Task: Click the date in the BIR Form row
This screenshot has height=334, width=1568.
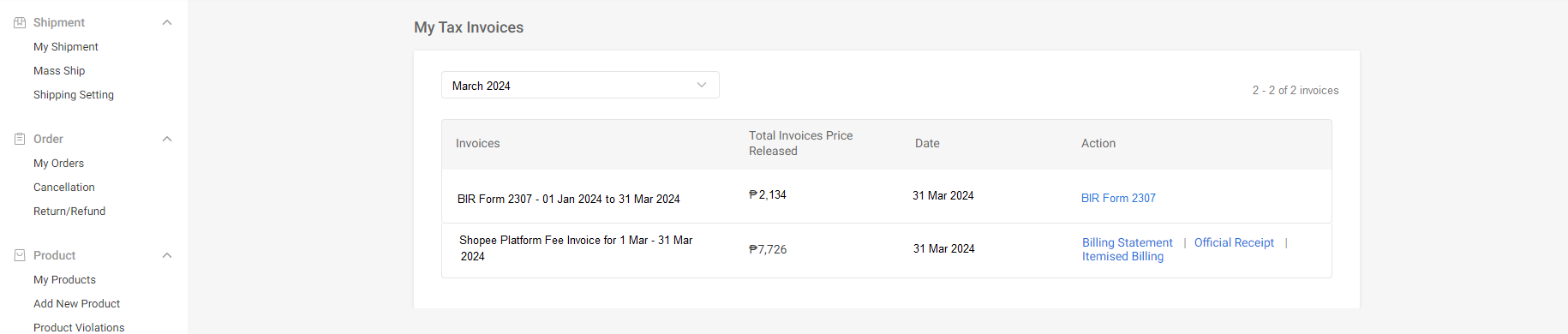Action: pyautogui.click(x=943, y=195)
